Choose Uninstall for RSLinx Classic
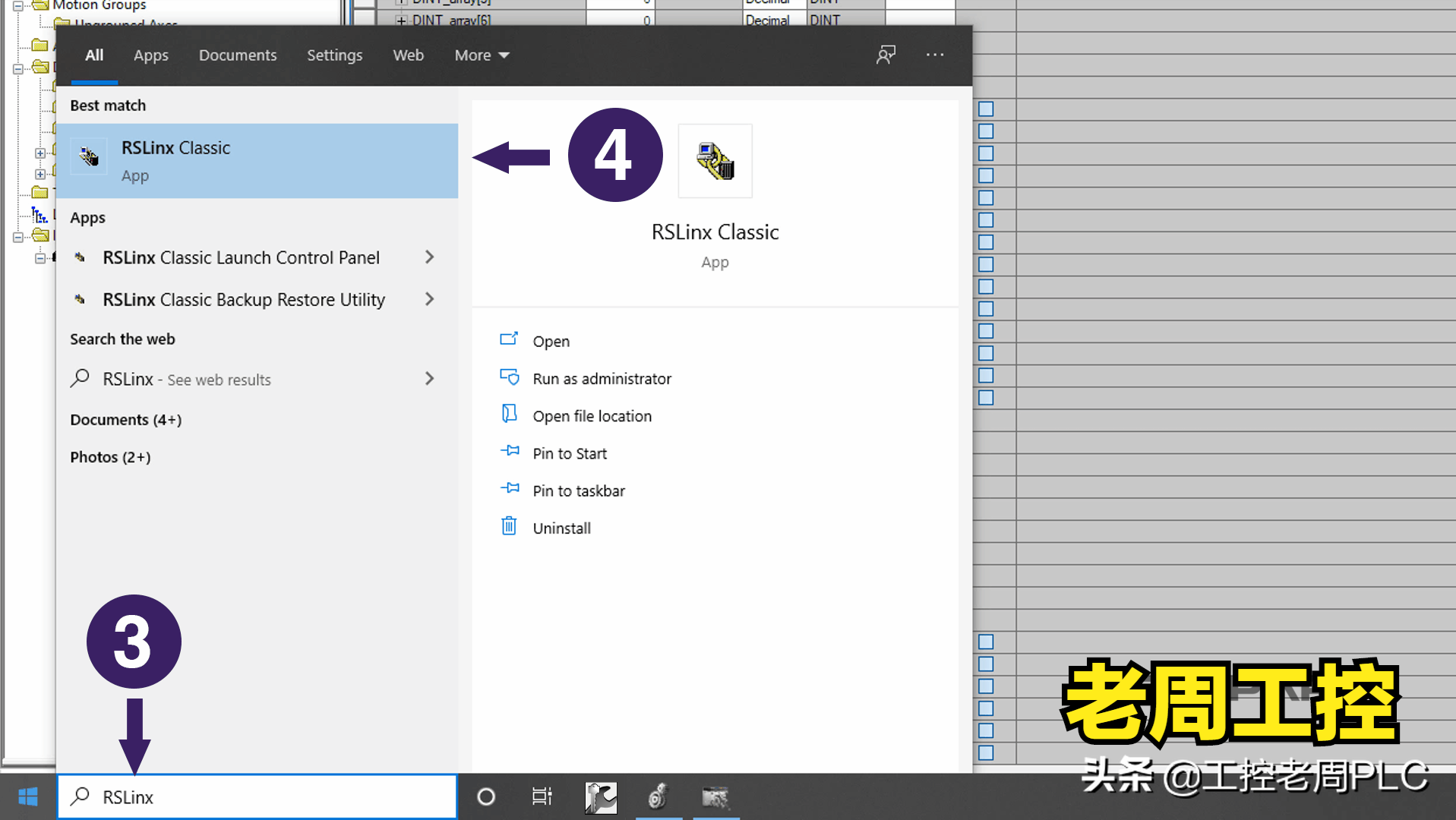 click(562, 528)
